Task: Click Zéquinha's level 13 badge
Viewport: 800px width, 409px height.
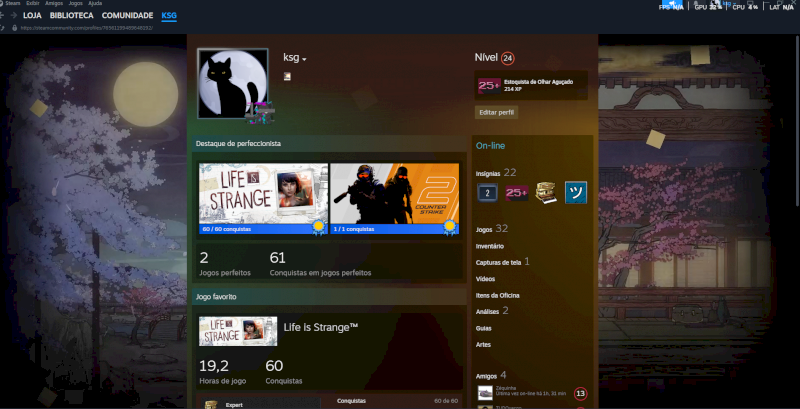Action: [x=580, y=393]
